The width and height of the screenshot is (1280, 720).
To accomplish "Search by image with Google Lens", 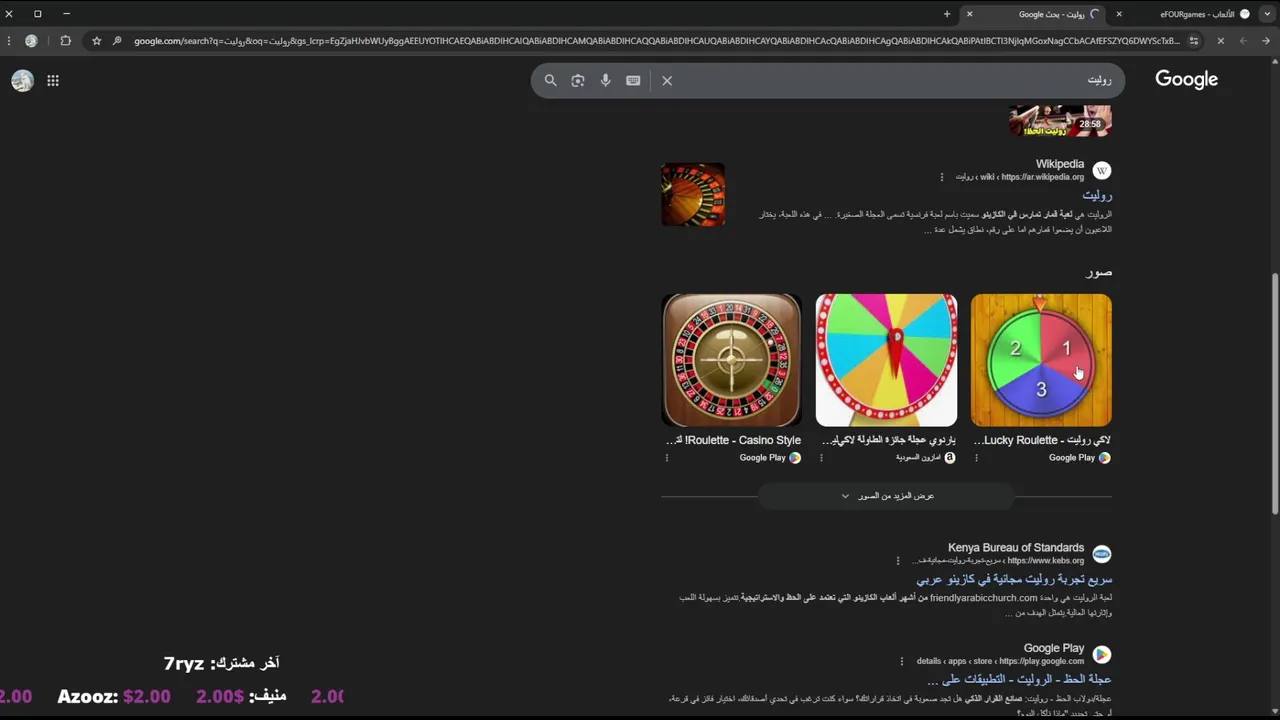I will (577, 80).
